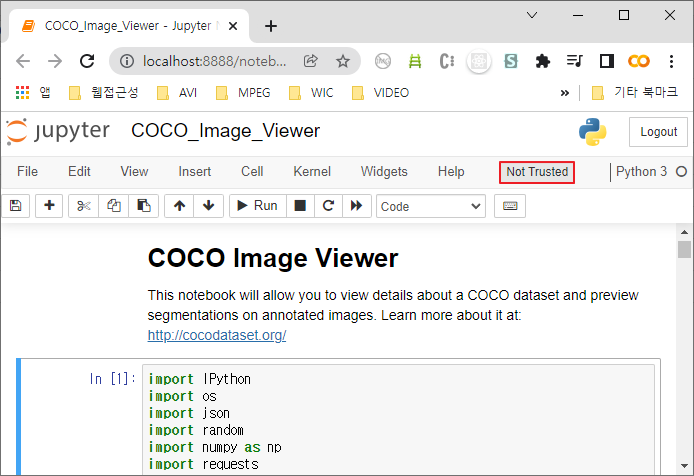The height and width of the screenshot is (476, 694).
Task: Click the Python logo icon
Action: [x=592, y=132]
